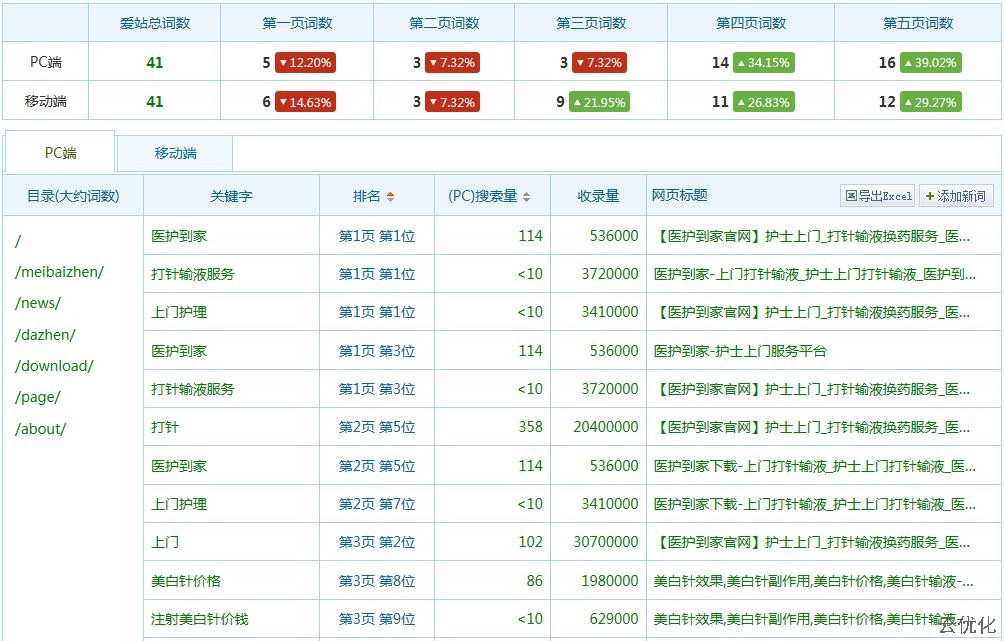The width and height of the screenshot is (1005, 641).
Task: Choose the /download/ directory
Action: [54, 366]
